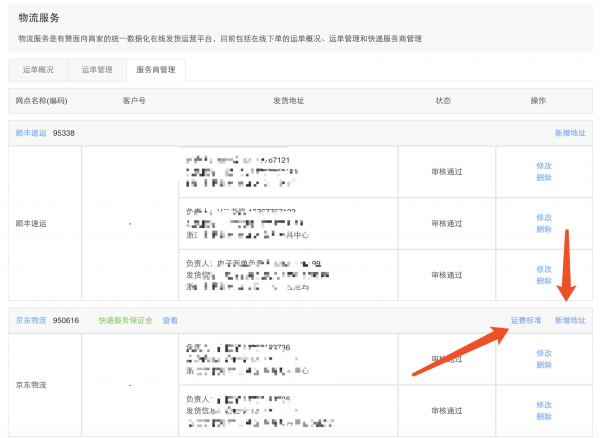Click 新增地址 in the 京东物流 header row

tap(570, 320)
